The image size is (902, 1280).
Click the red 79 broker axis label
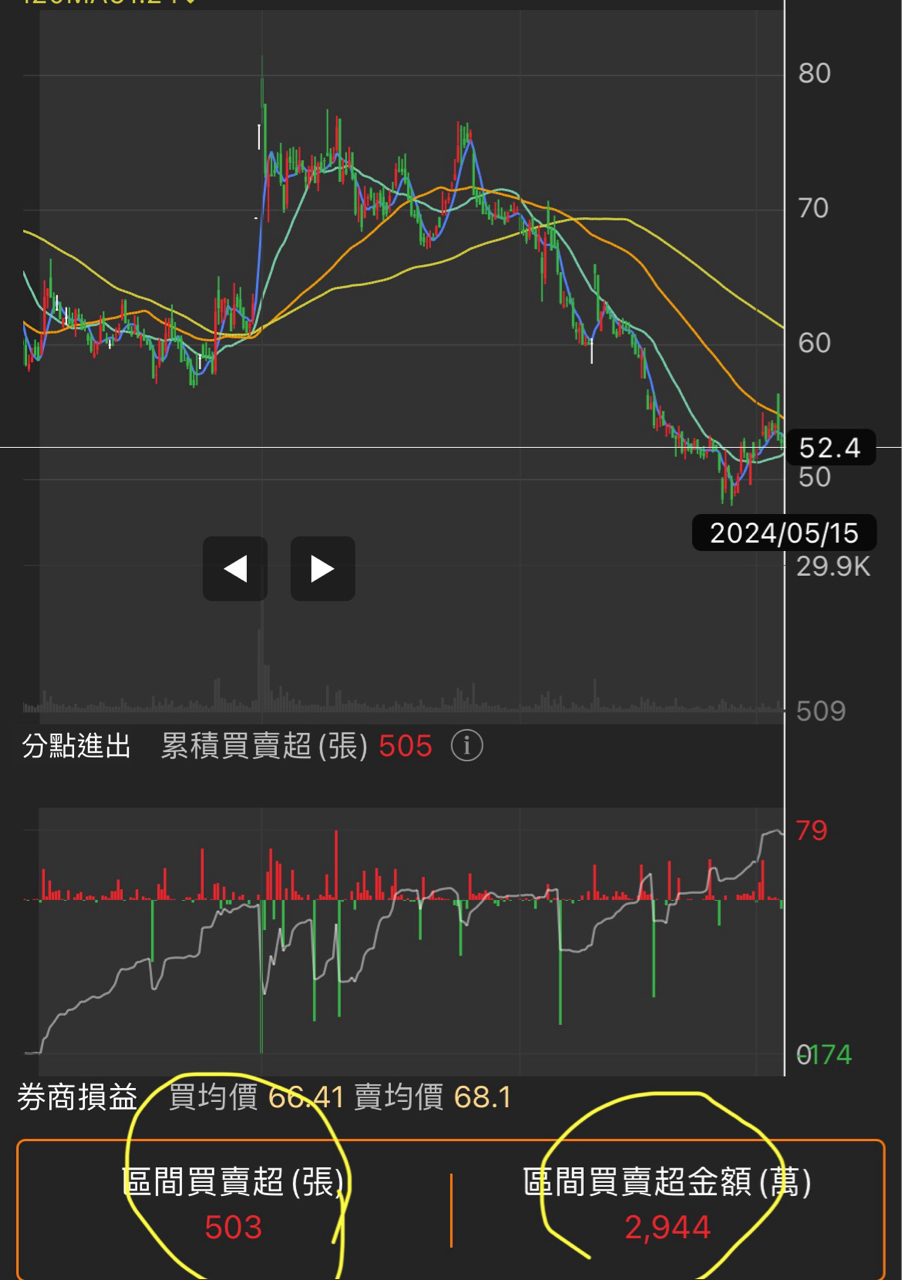tap(811, 831)
